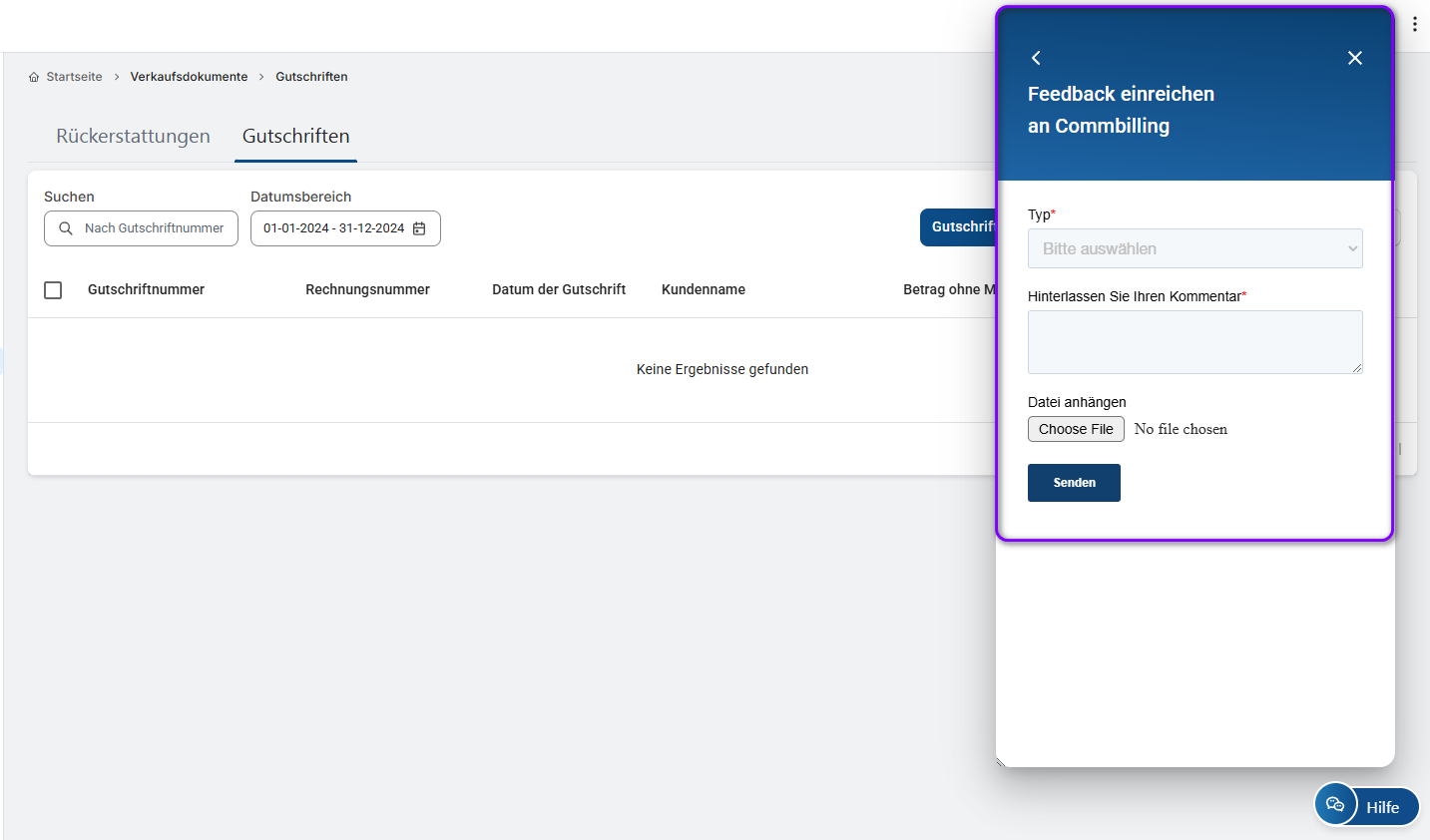
Task: Tick the select-all checkbox in table header
Action: (x=53, y=290)
